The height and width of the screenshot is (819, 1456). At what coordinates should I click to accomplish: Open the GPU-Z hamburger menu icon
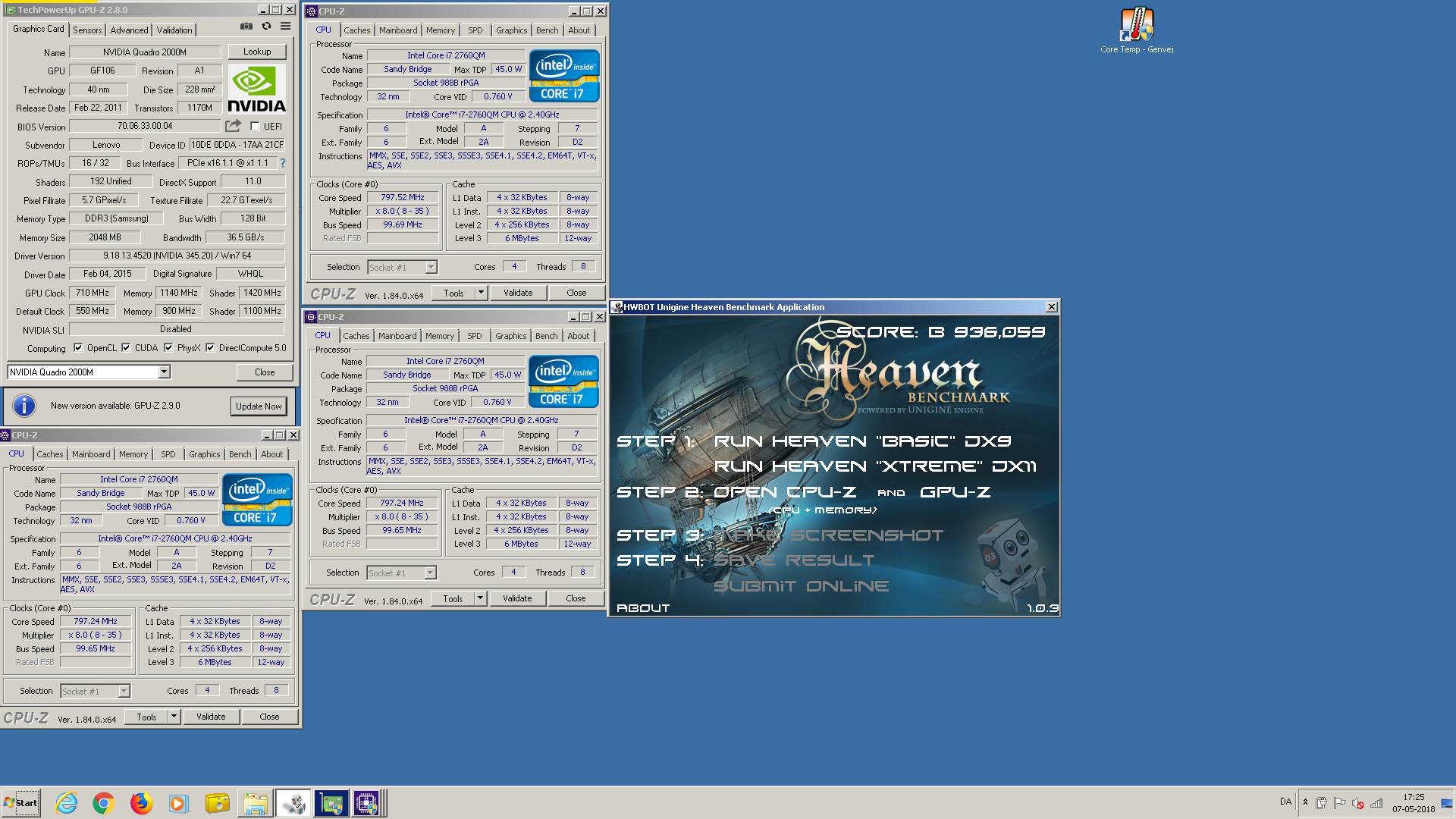pyautogui.click(x=285, y=26)
